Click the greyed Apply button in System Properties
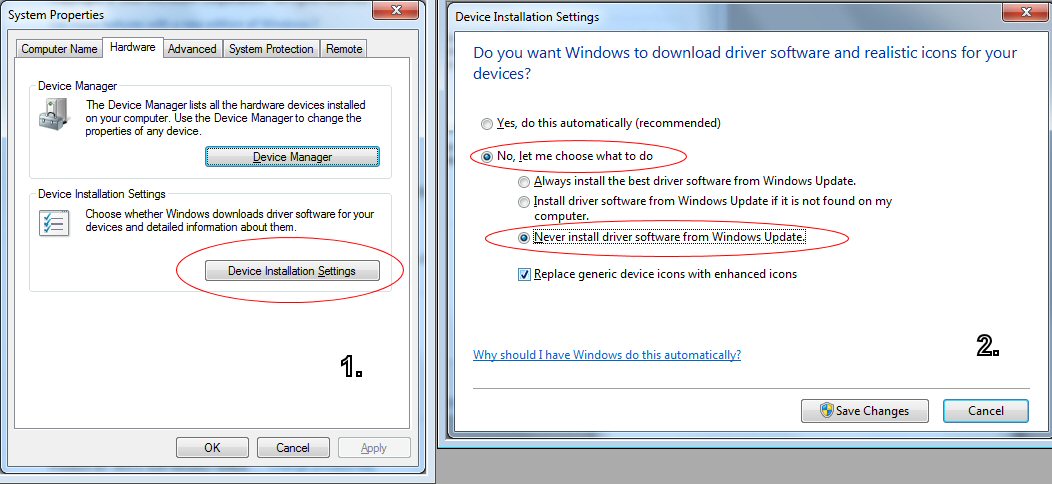The width and height of the screenshot is (1052, 484). [x=374, y=448]
